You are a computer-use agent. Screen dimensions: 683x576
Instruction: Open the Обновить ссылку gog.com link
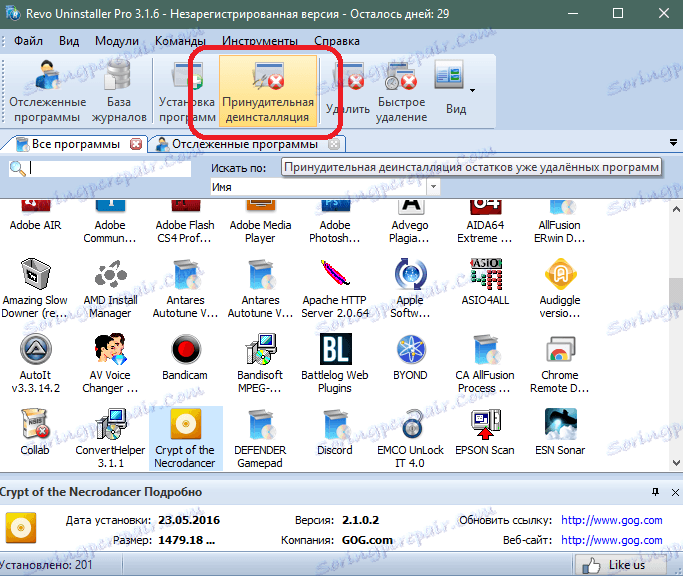[612, 520]
